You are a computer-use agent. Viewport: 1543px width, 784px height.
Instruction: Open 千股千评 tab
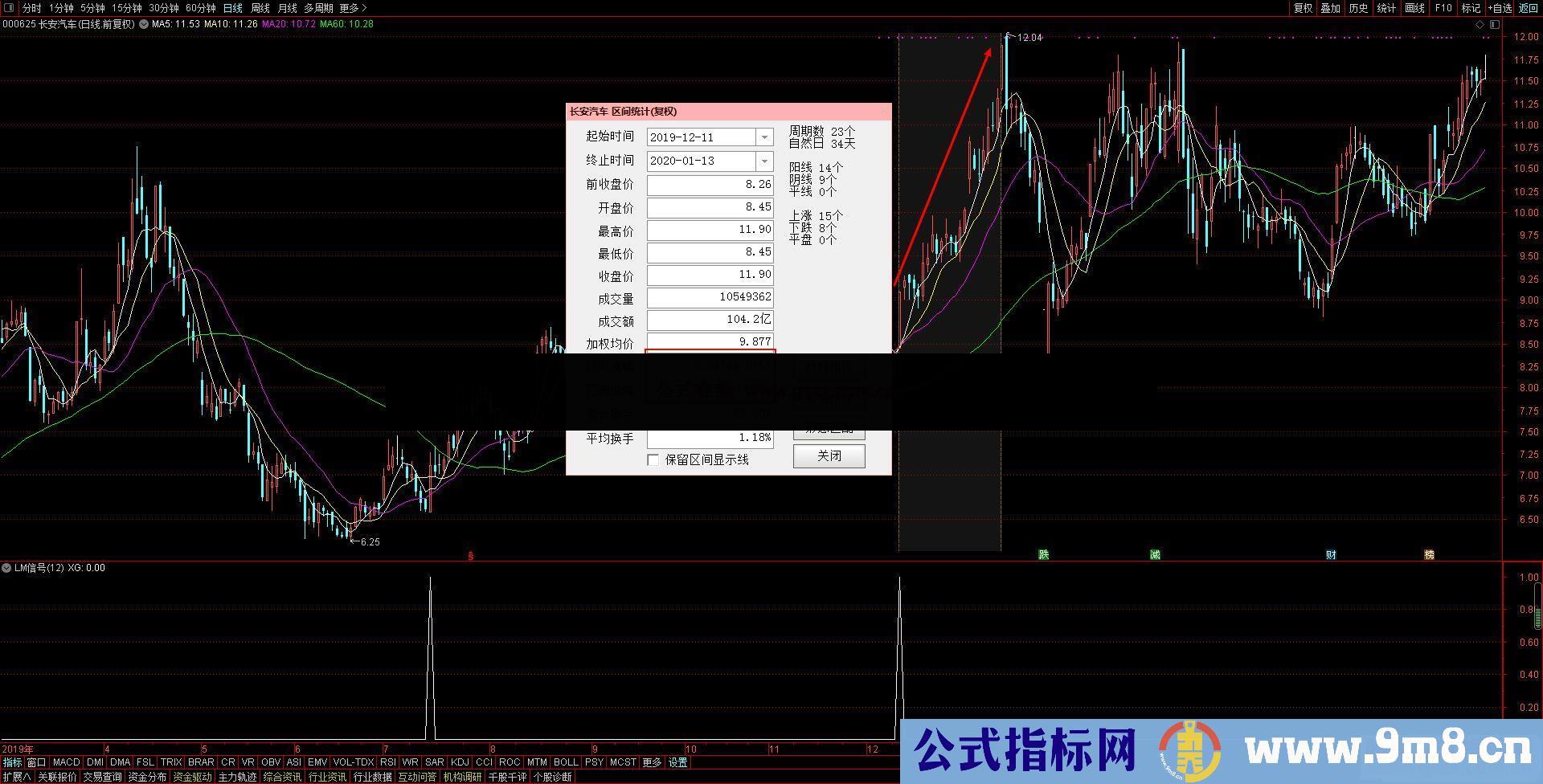tap(507, 777)
